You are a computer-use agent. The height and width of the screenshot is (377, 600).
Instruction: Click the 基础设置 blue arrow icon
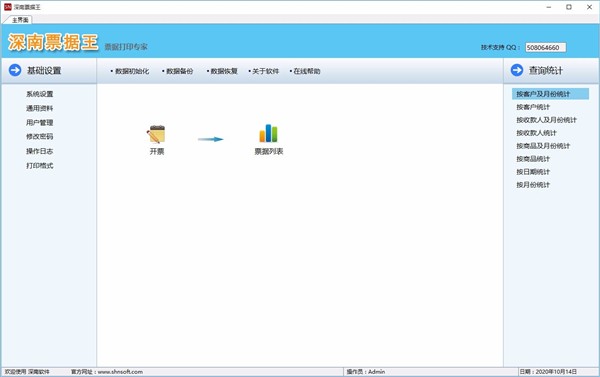pyautogui.click(x=15, y=70)
